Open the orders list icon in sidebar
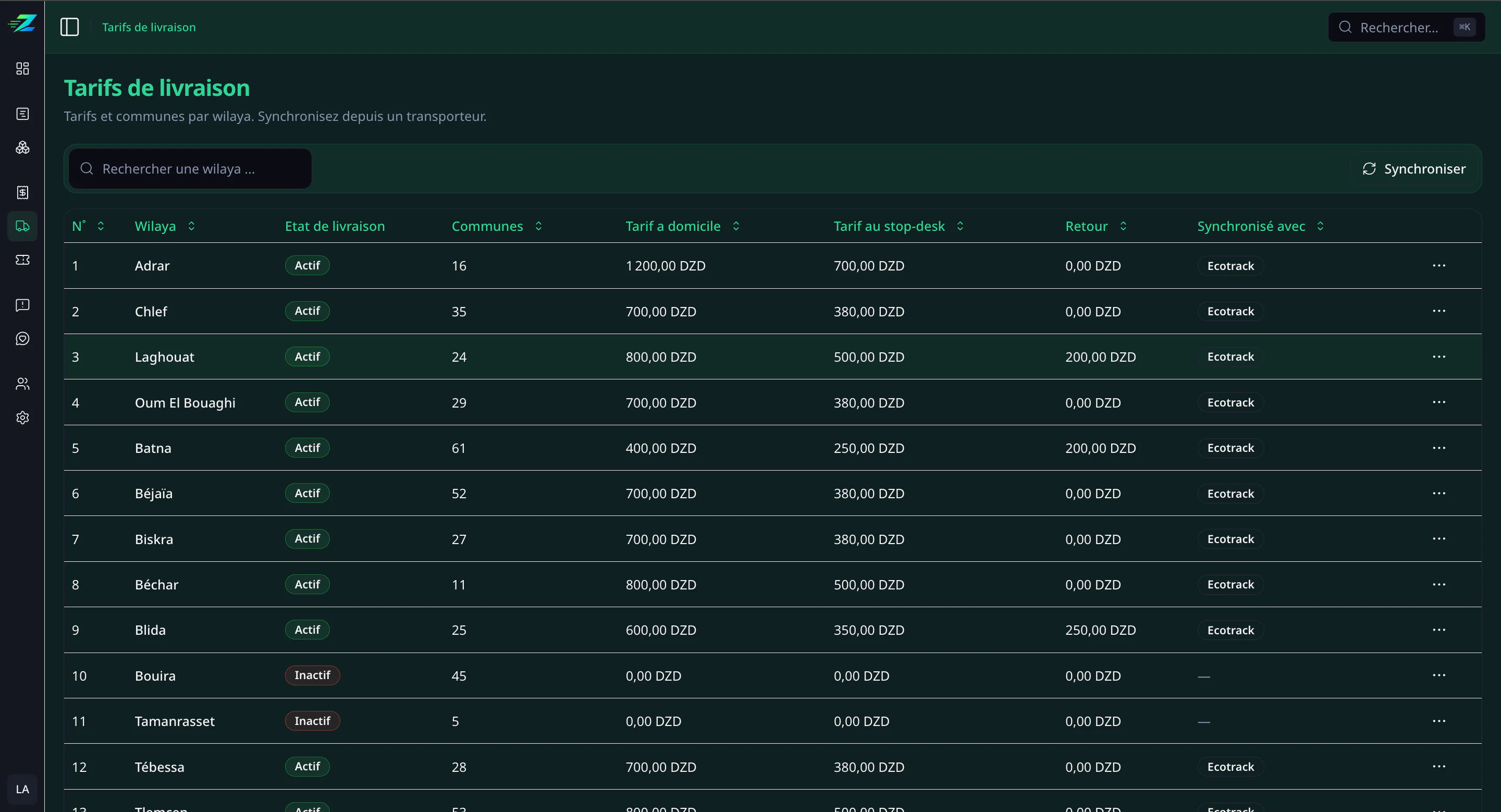Image resolution: width=1501 pixels, height=812 pixels. [22, 114]
